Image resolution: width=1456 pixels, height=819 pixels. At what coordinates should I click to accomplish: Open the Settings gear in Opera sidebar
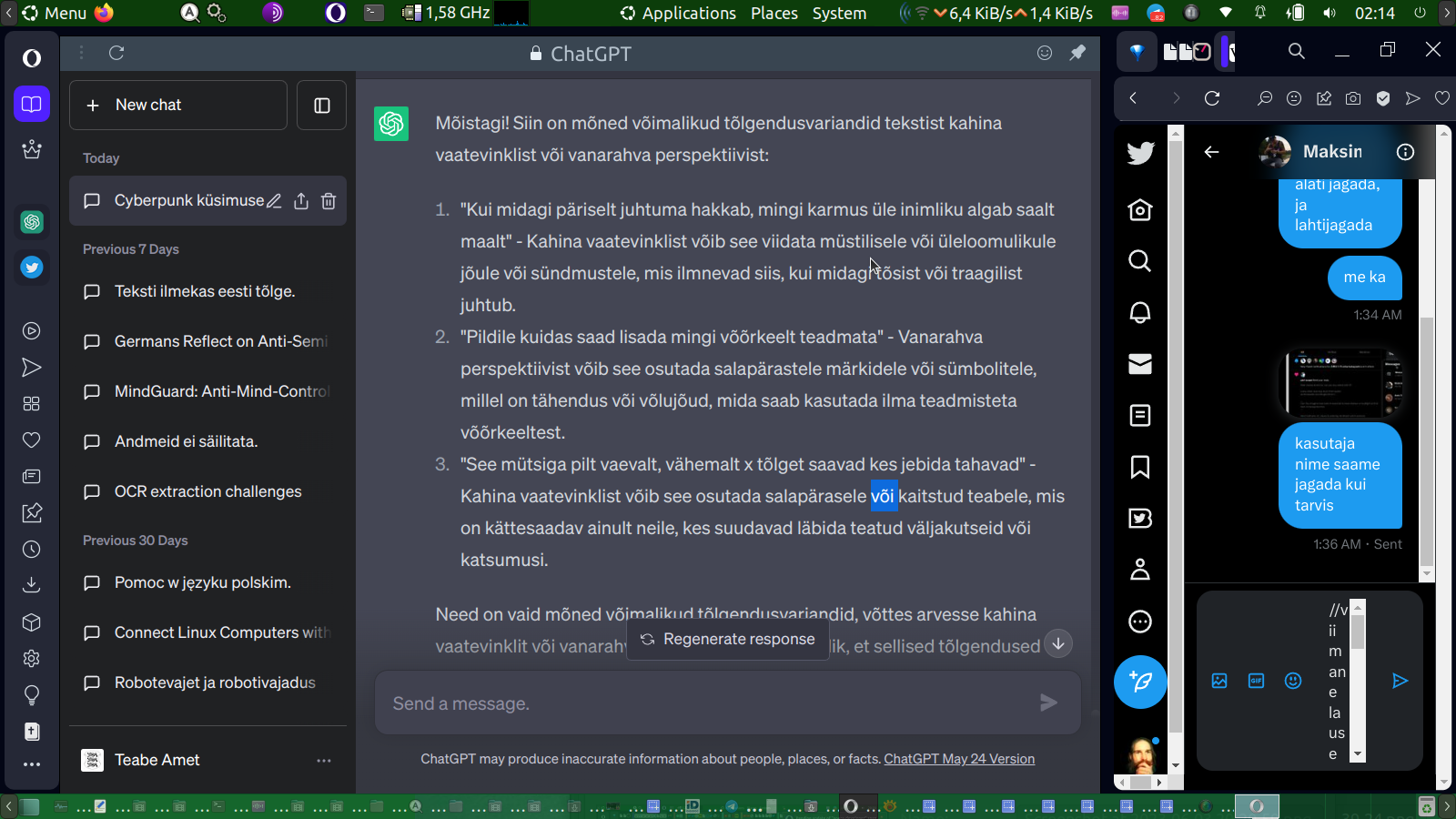coord(32,659)
